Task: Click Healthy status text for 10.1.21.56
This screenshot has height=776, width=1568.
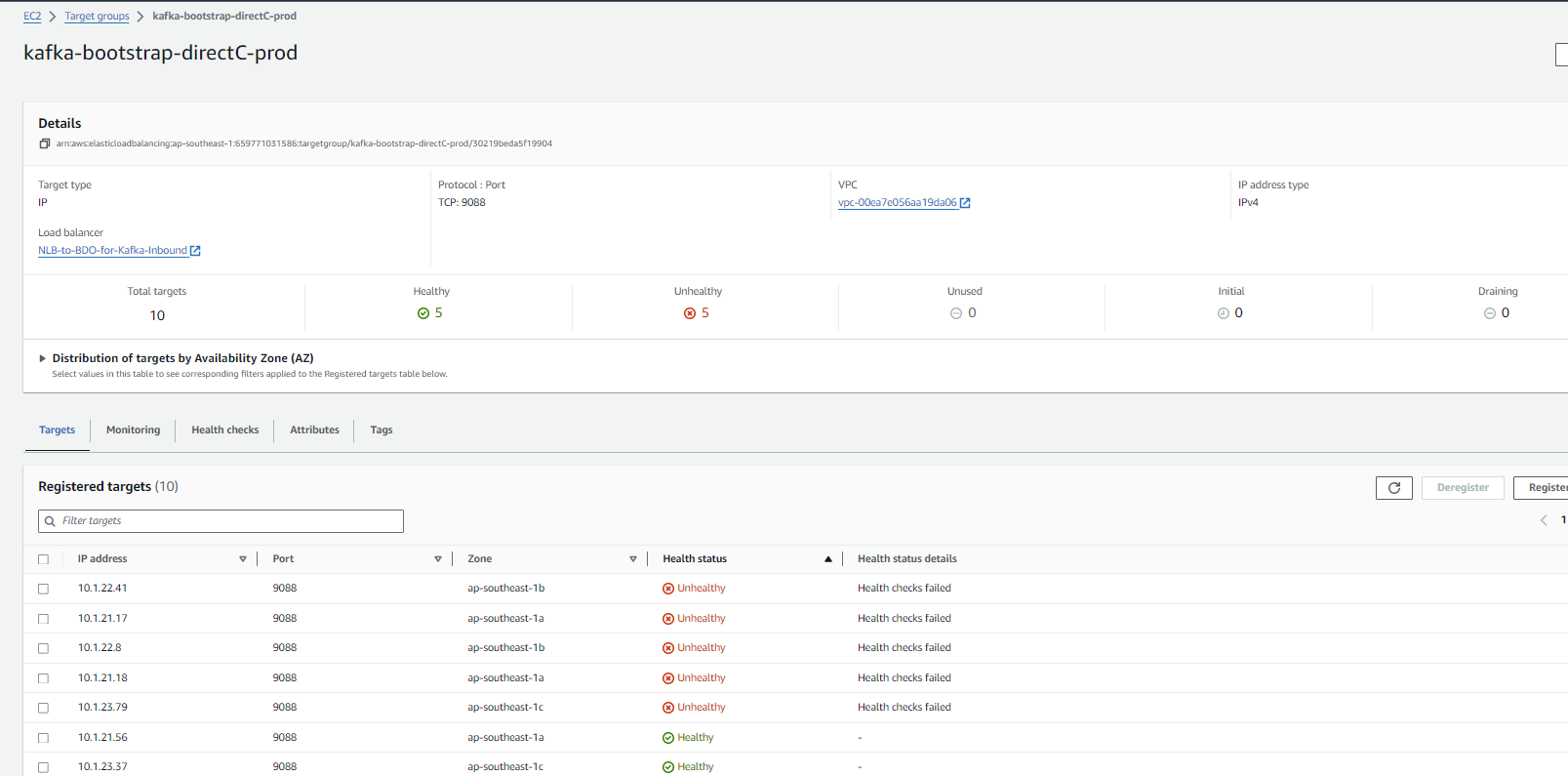Action: tap(696, 738)
